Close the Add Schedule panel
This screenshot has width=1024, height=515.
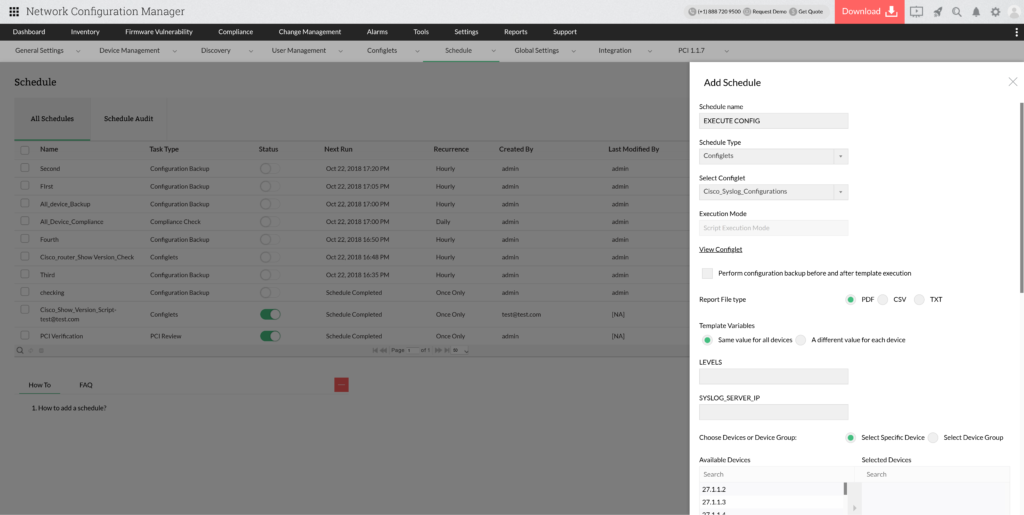(x=1012, y=82)
